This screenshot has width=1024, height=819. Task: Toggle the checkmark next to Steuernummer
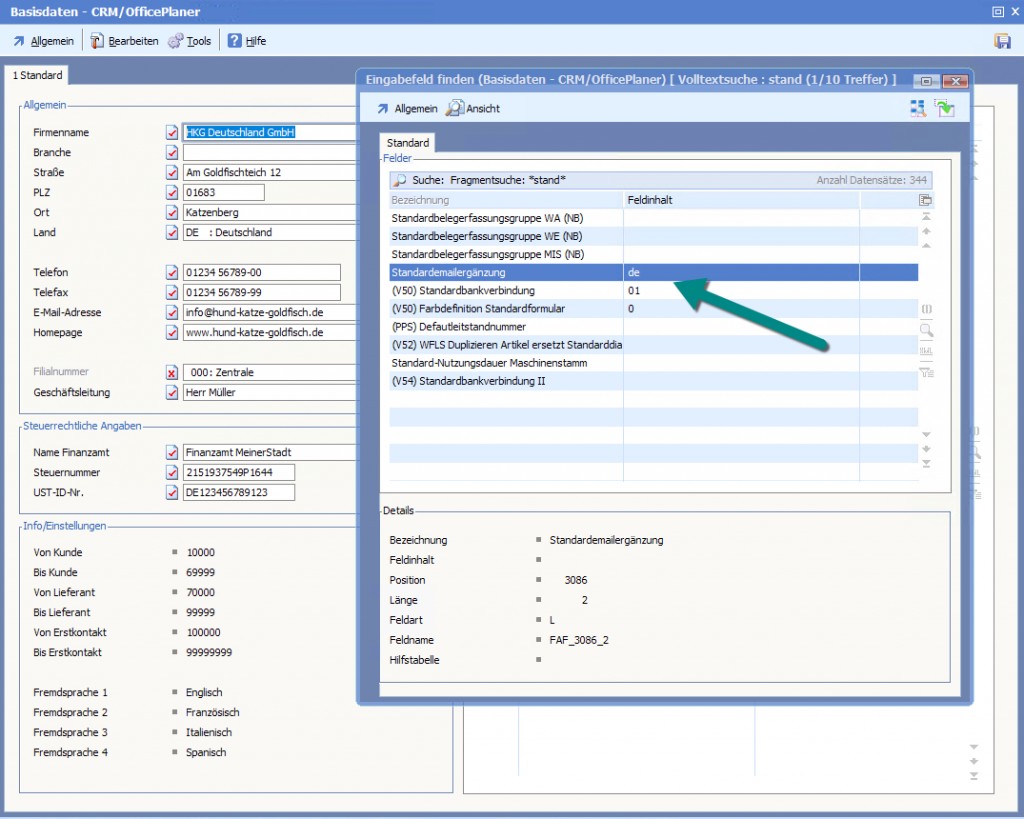172,473
